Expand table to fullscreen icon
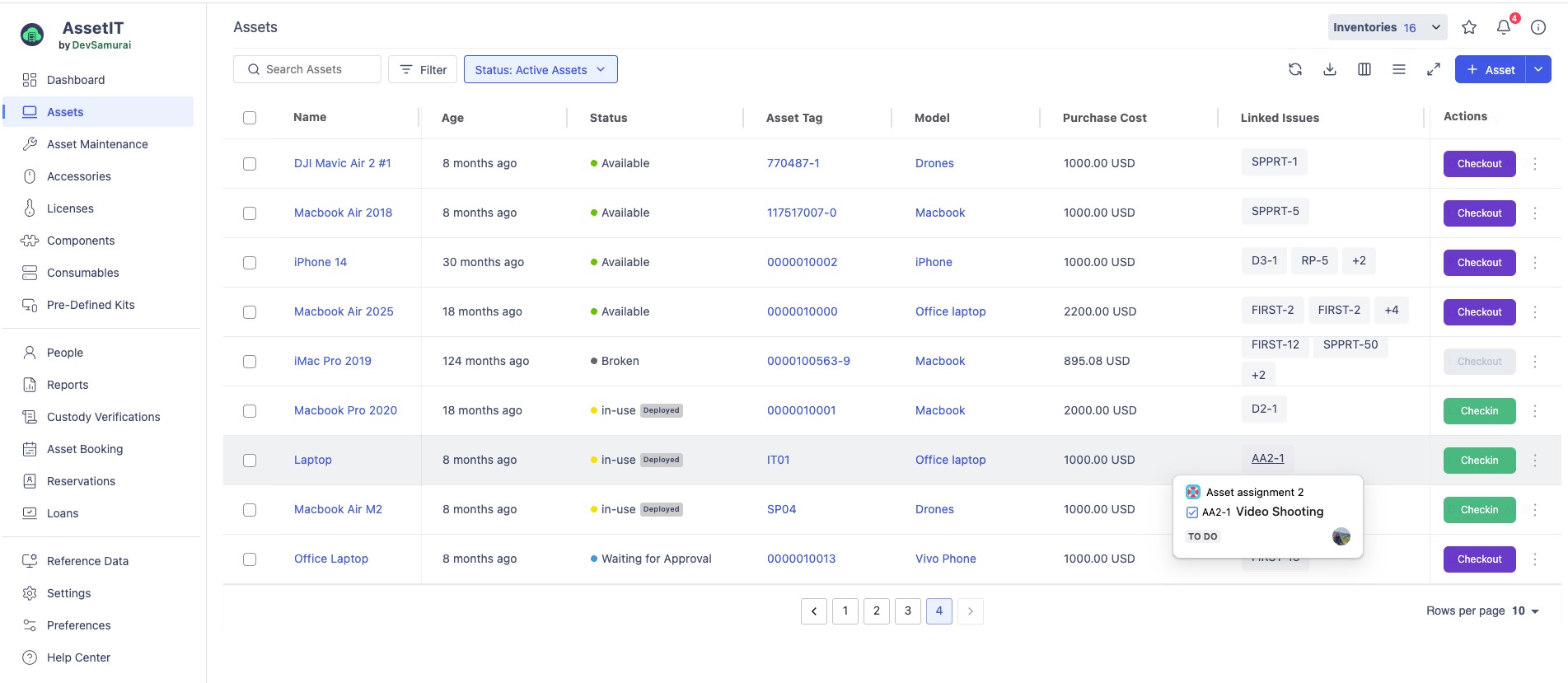 (x=1434, y=69)
